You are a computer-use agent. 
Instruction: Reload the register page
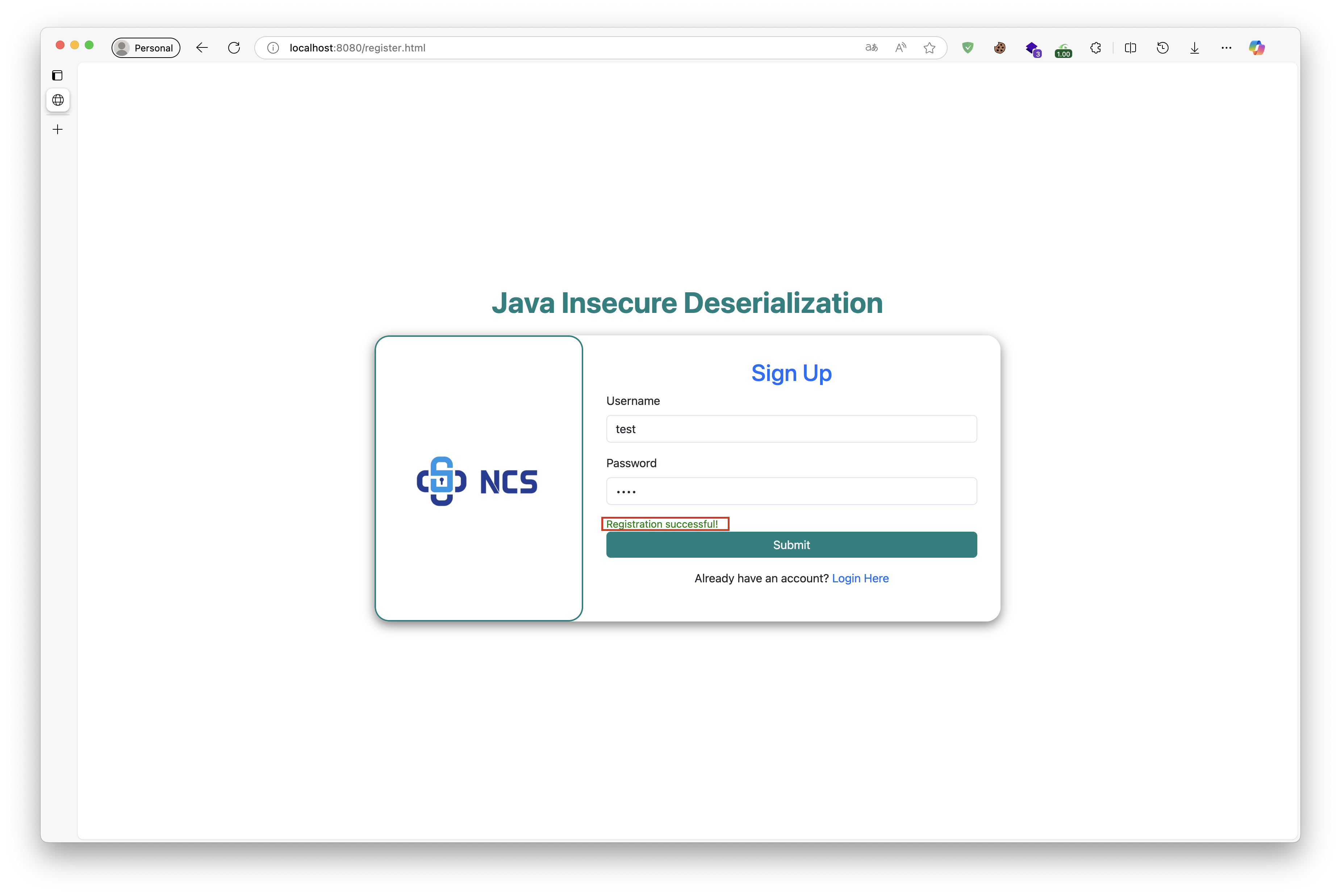[234, 48]
